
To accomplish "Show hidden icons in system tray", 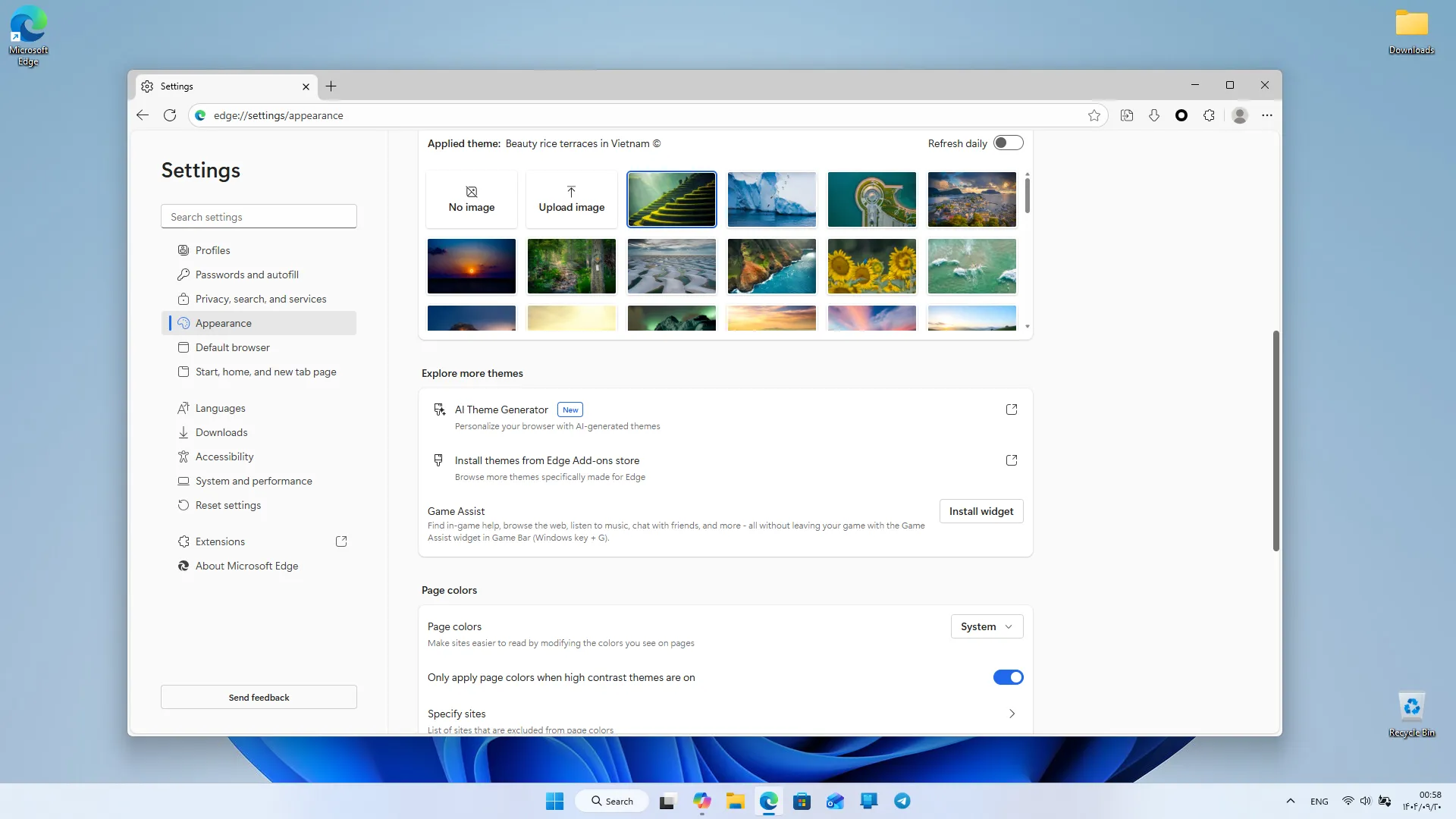I will click(1291, 801).
